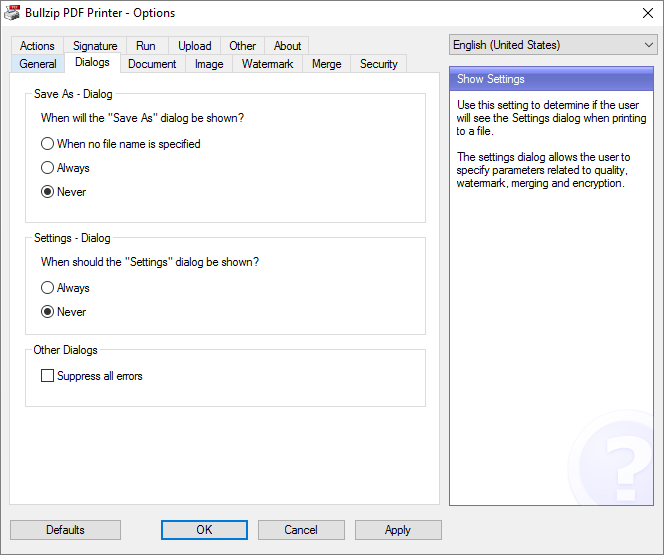Open the English (United States) language dropdown
This screenshot has width=664, height=555.
click(553, 45)
